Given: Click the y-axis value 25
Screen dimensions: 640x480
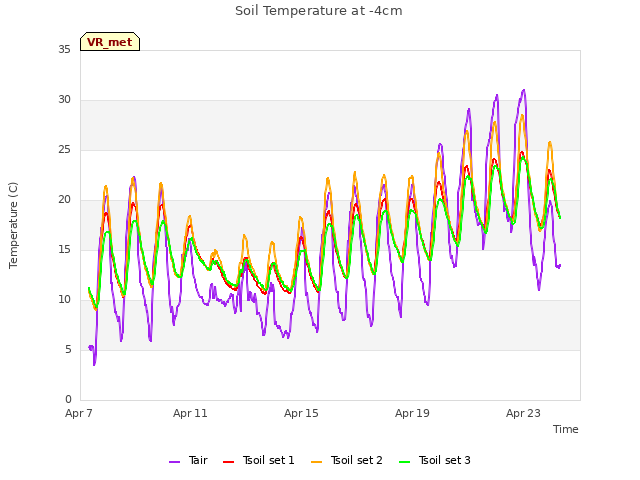Looking at the screenshot, I should tap(64, 150).
